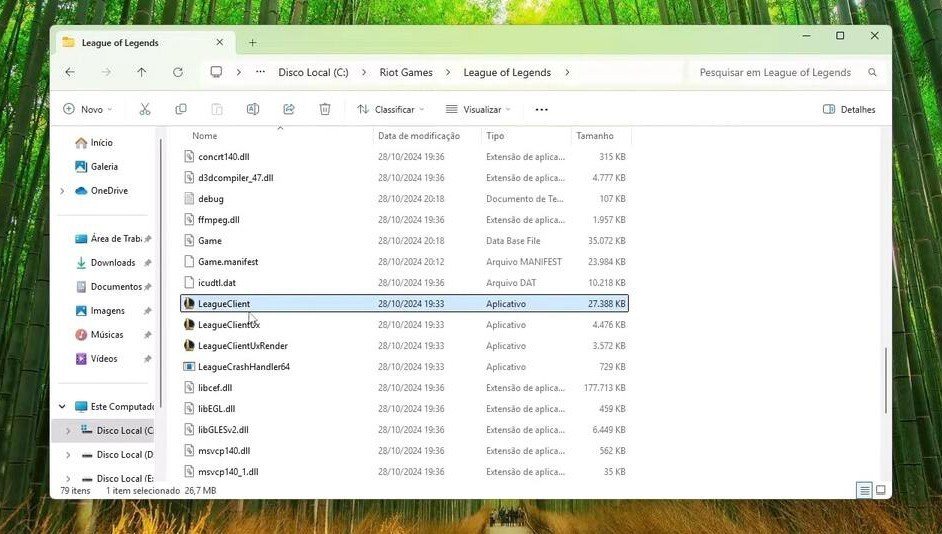The image size is (942, 534).
Task: Expand the Disco Local (C:) node
Action: tap(68, 431)
